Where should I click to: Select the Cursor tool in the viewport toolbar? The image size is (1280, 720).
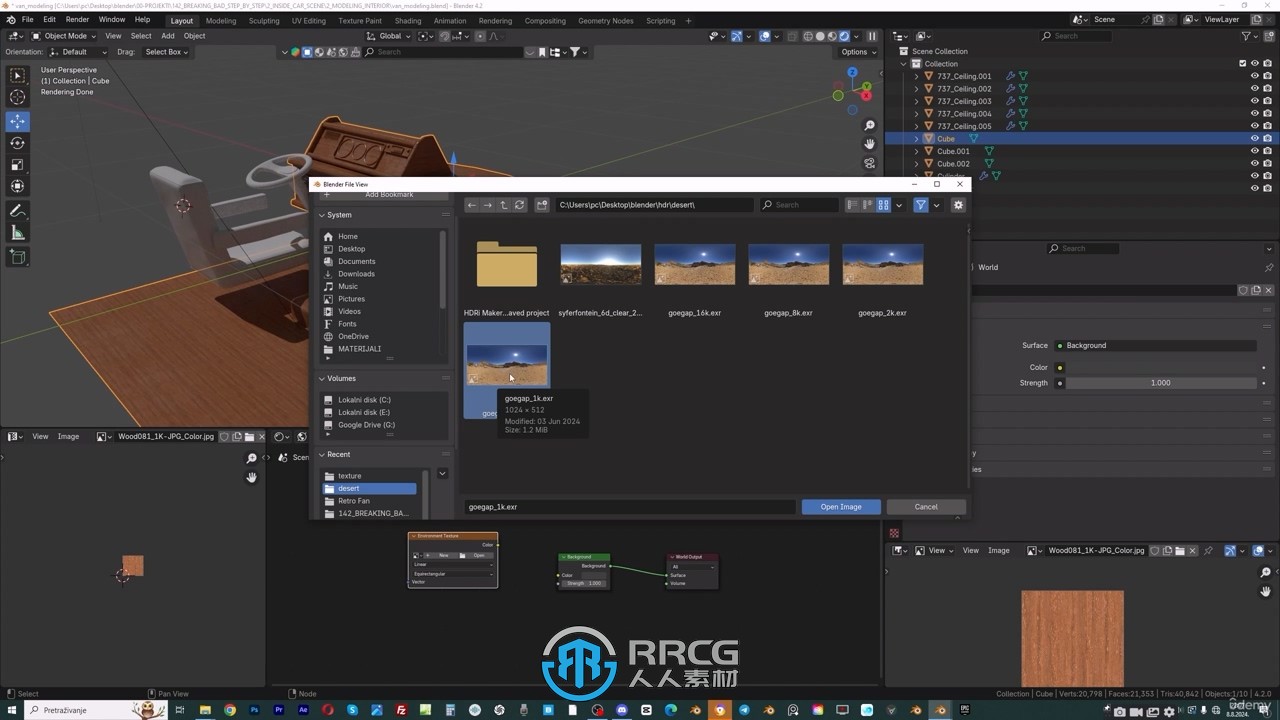18,97
